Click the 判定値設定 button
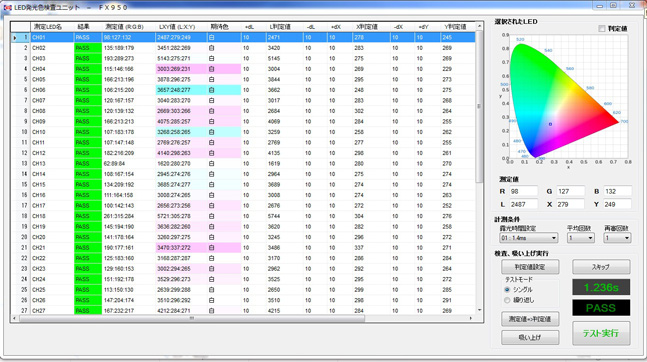Screen dimensions: 647x362 click(530, 267)
